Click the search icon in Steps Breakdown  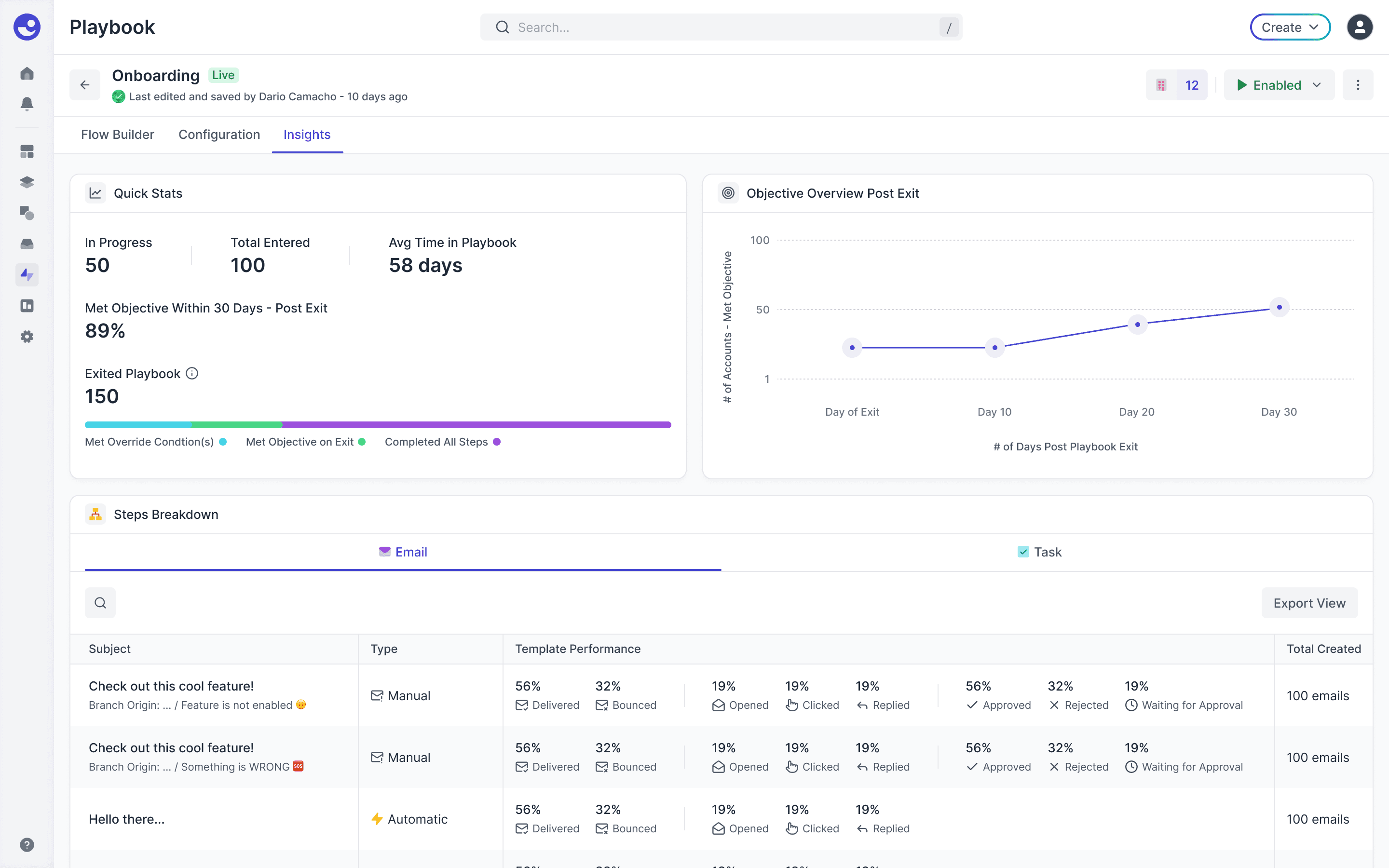click(x=100, y=603)
